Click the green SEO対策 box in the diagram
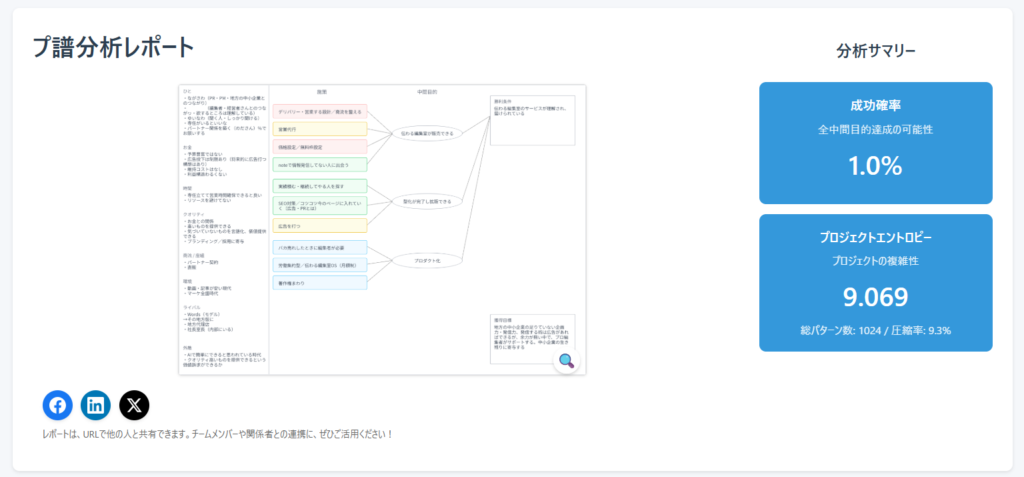 click(320, 204)
